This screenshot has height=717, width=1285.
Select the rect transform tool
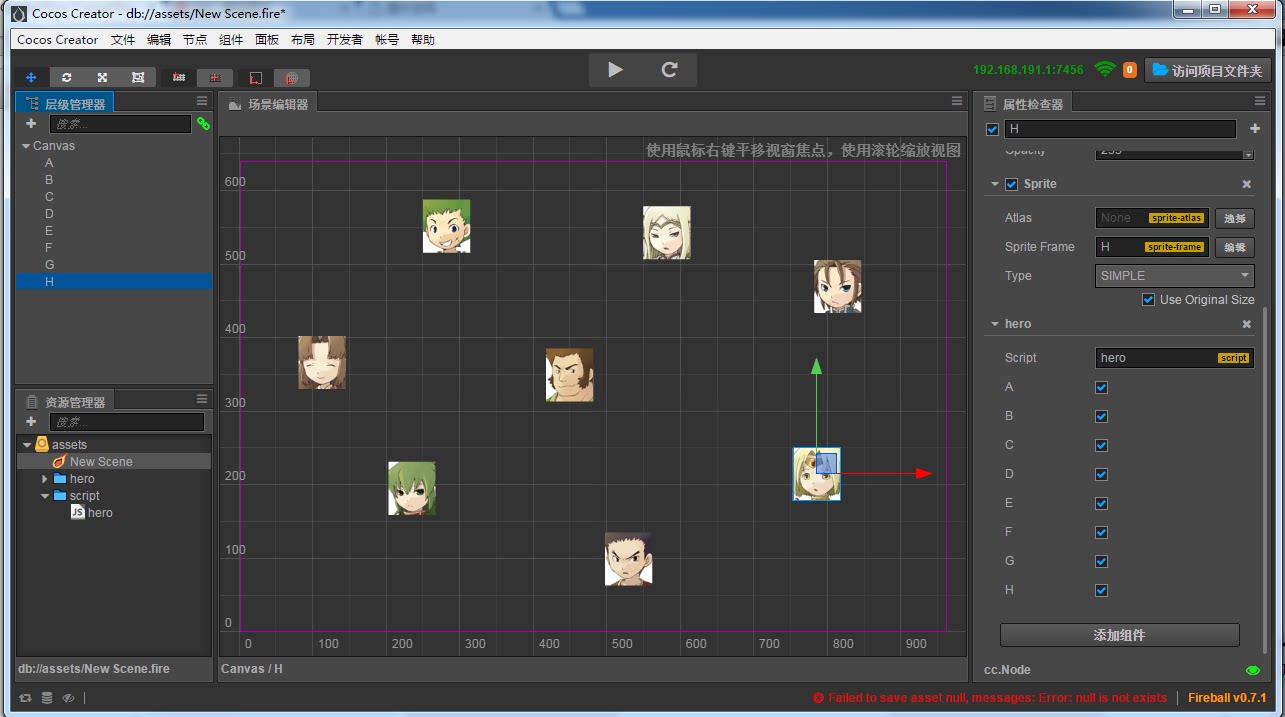(138, 77)
